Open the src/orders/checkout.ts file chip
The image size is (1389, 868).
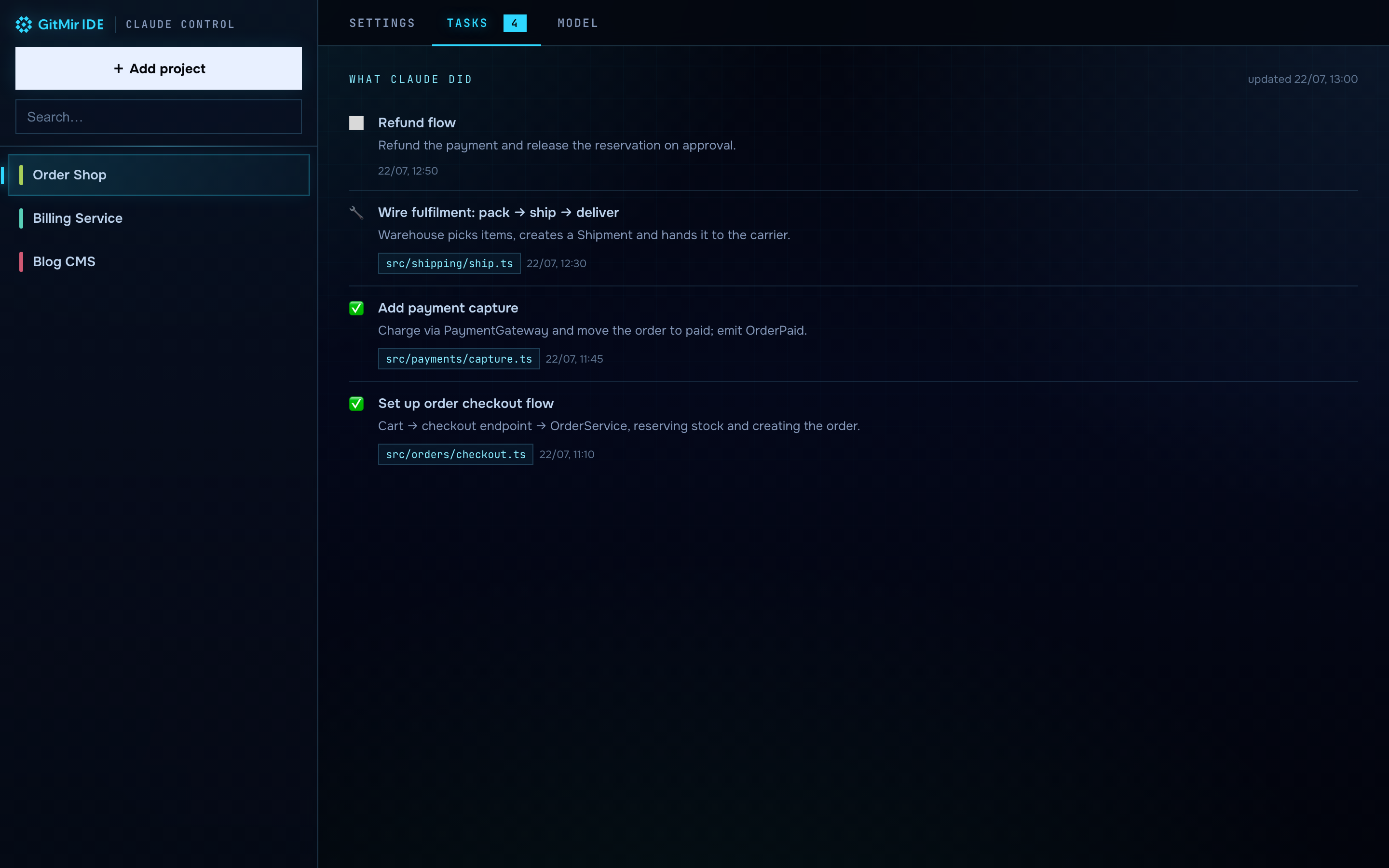[456, 454]
